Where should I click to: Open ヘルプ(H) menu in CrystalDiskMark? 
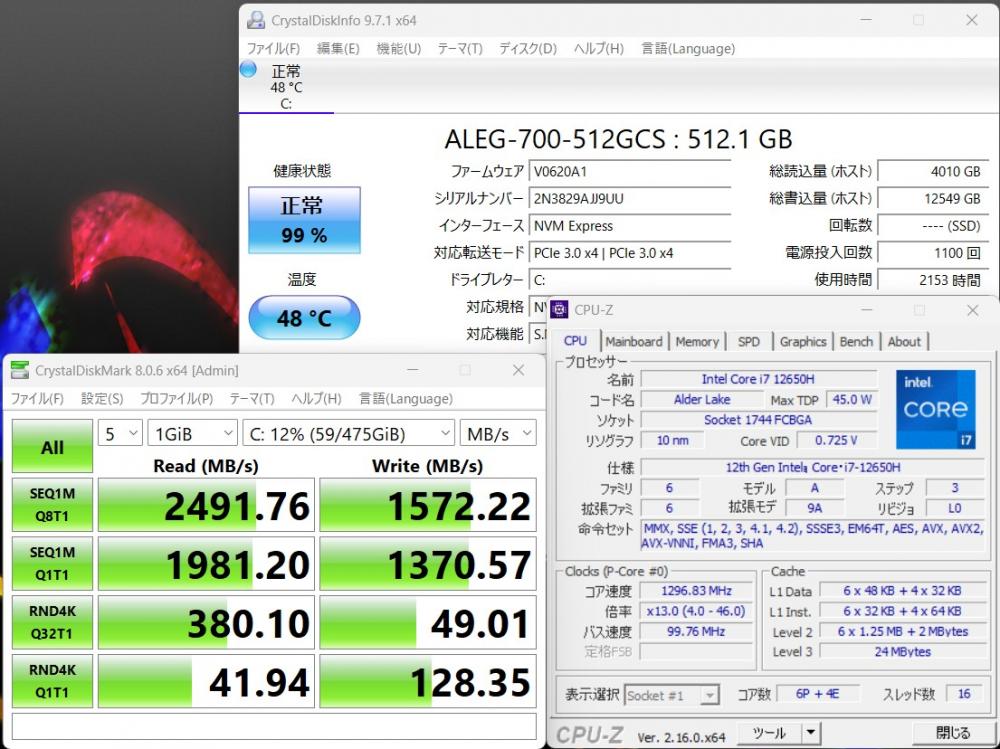(x=316, y=399)
